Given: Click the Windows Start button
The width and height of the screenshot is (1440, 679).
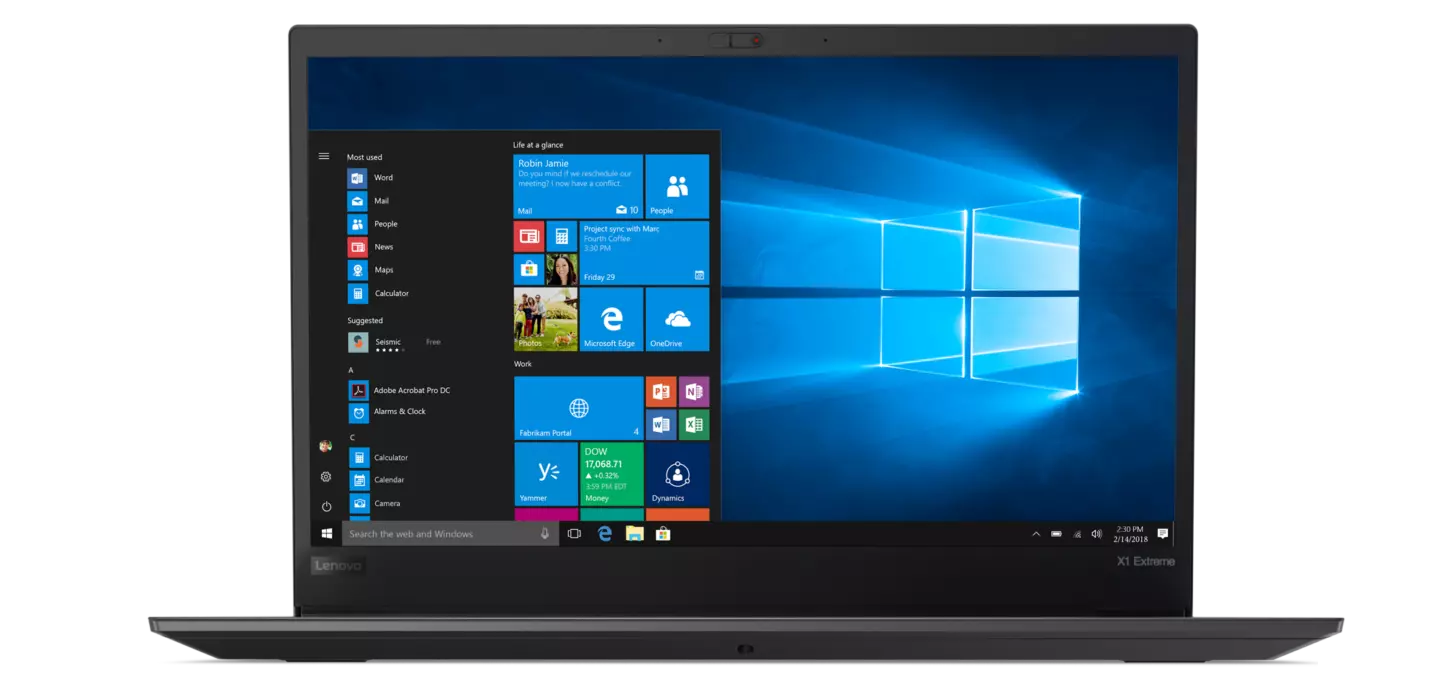Looking at the screenshot, I should tap(326, 534).
